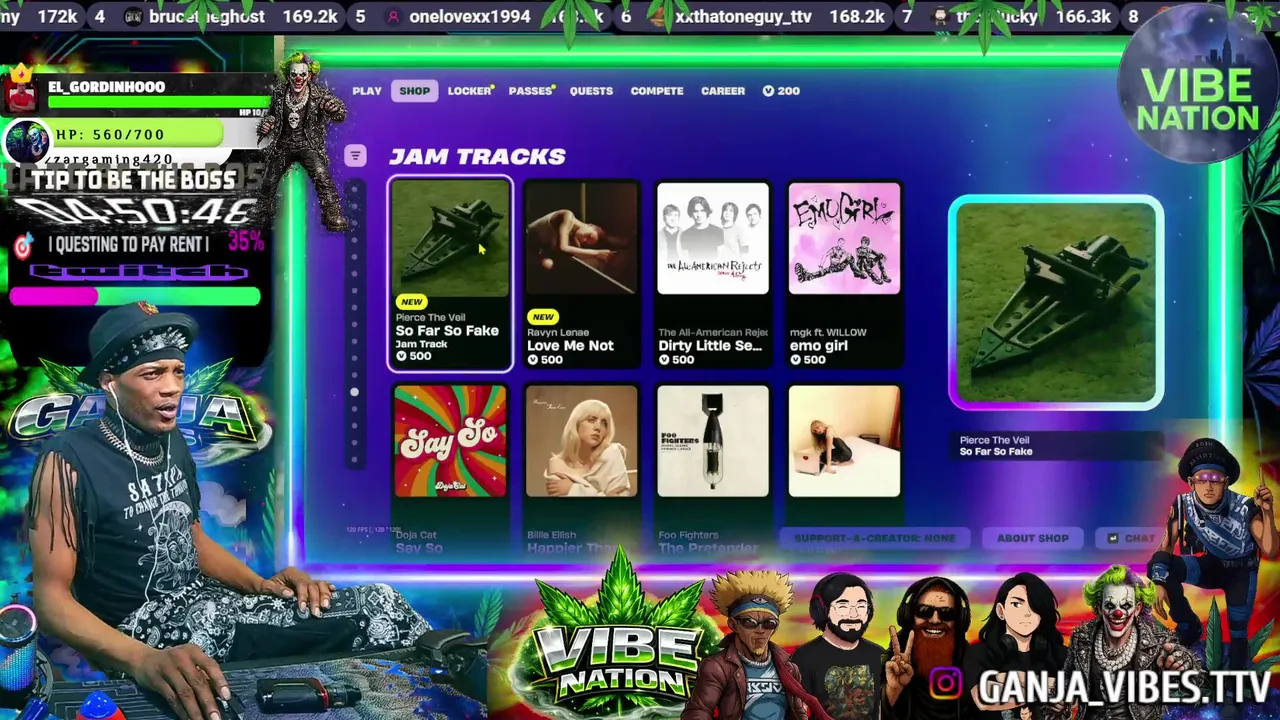The image size is (1280, 720).
Task: Click "Ravyn Lenae" artist name
Action: [x=558, y=332]
